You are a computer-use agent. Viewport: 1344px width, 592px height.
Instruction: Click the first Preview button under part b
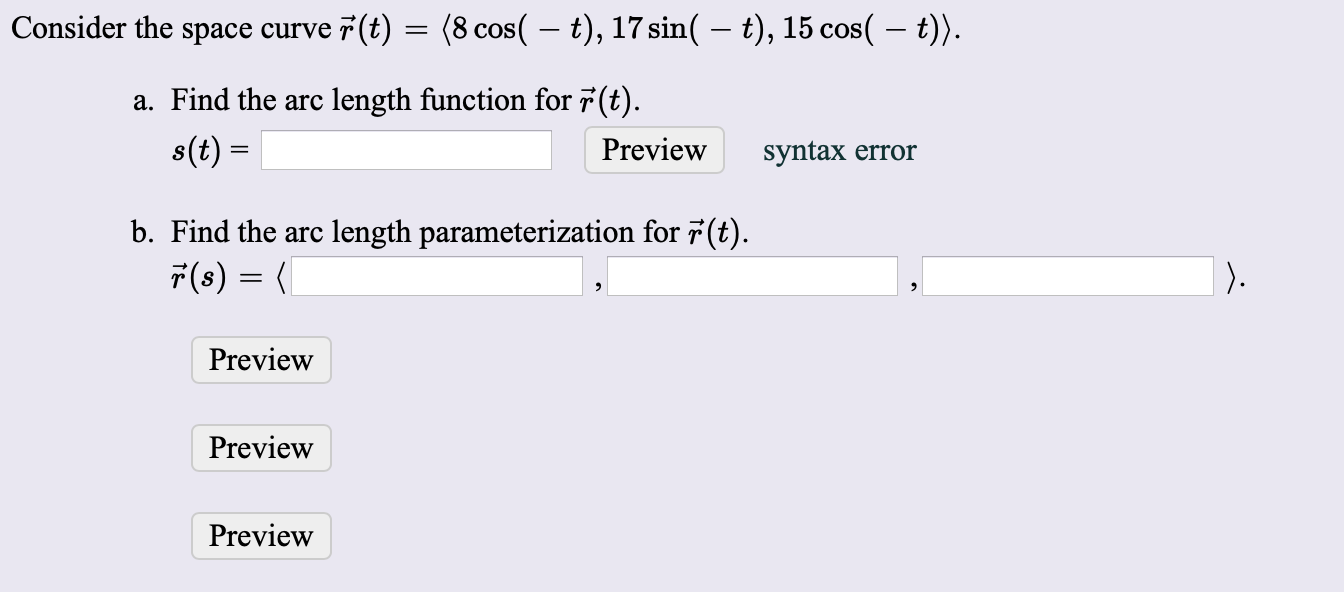pyautogui.click(x=260, y=360)
